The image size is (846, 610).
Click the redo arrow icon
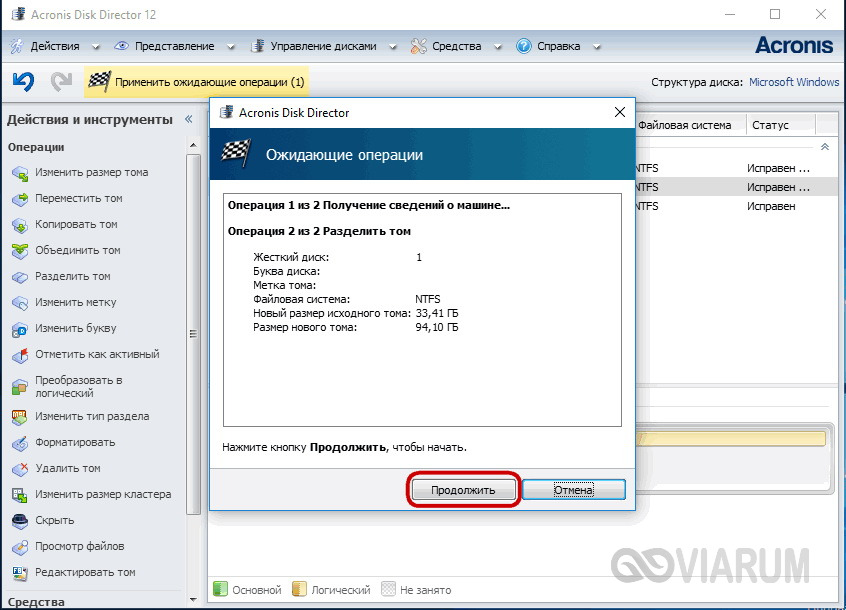pyautogui.click(x=61, y=82)
